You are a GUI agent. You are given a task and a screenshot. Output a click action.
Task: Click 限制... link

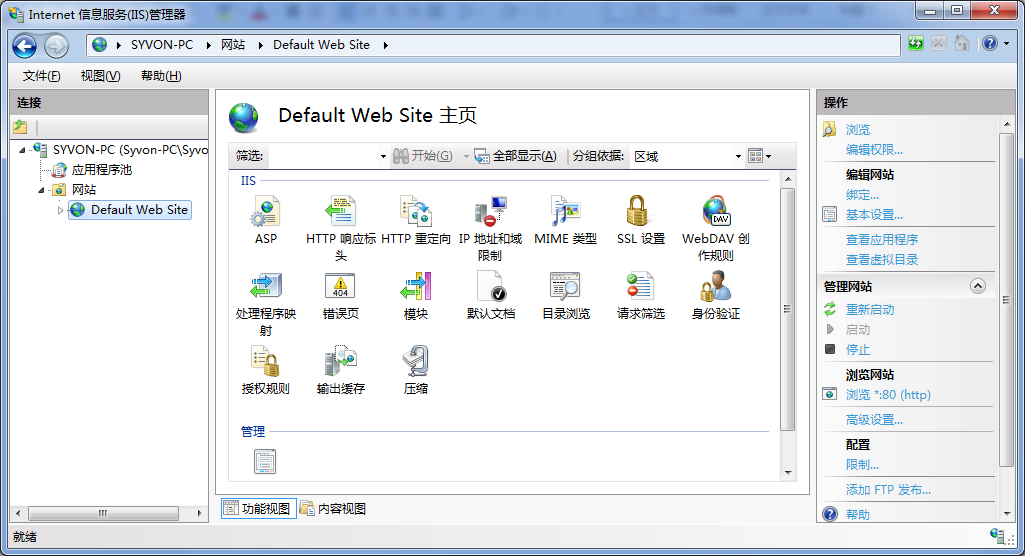tap(862, 465)
